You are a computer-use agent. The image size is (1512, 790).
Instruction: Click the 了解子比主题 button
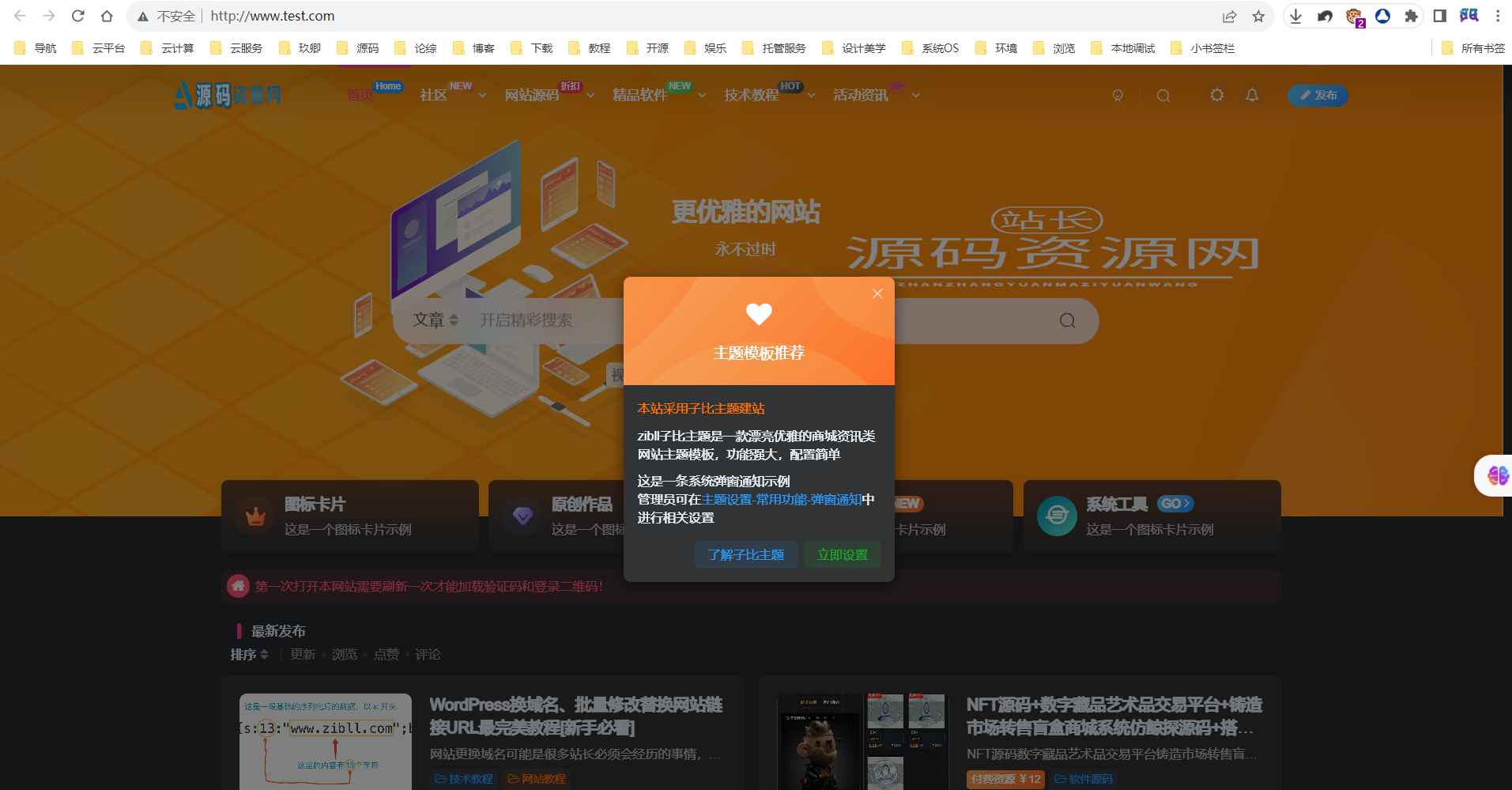746,555
